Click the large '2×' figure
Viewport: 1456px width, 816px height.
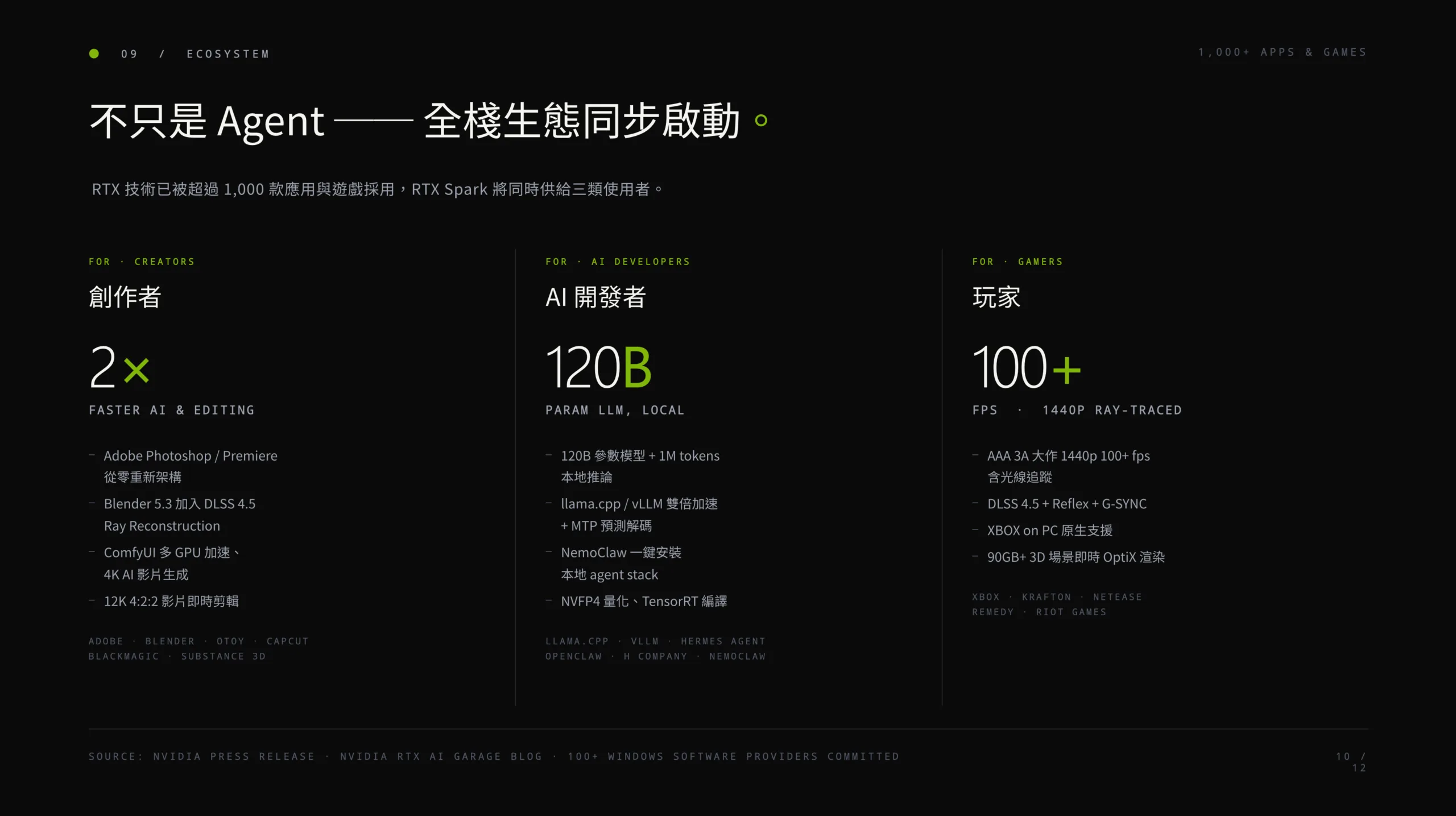tap(119, 367)
